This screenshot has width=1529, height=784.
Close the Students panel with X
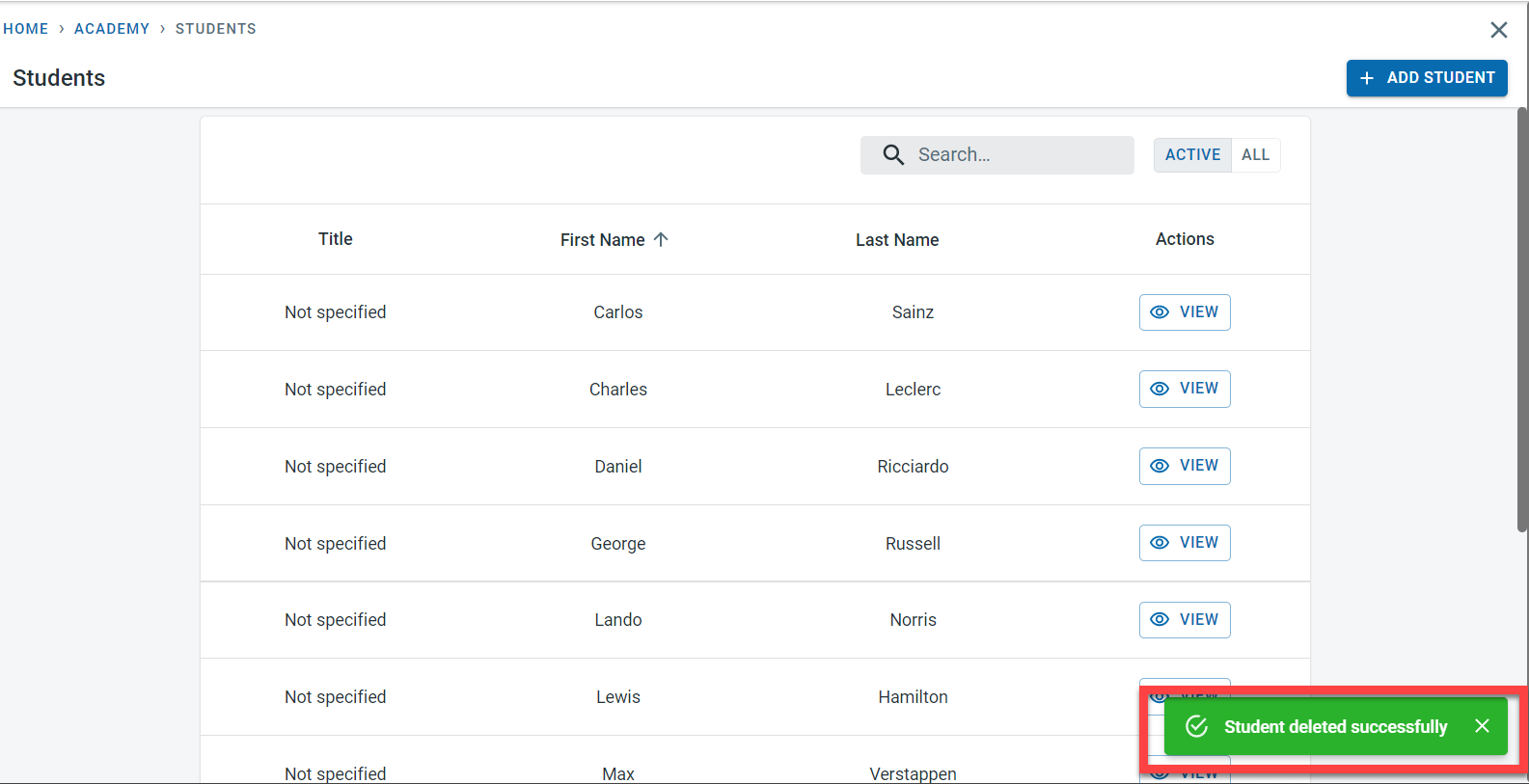[x=1498, y=30]
